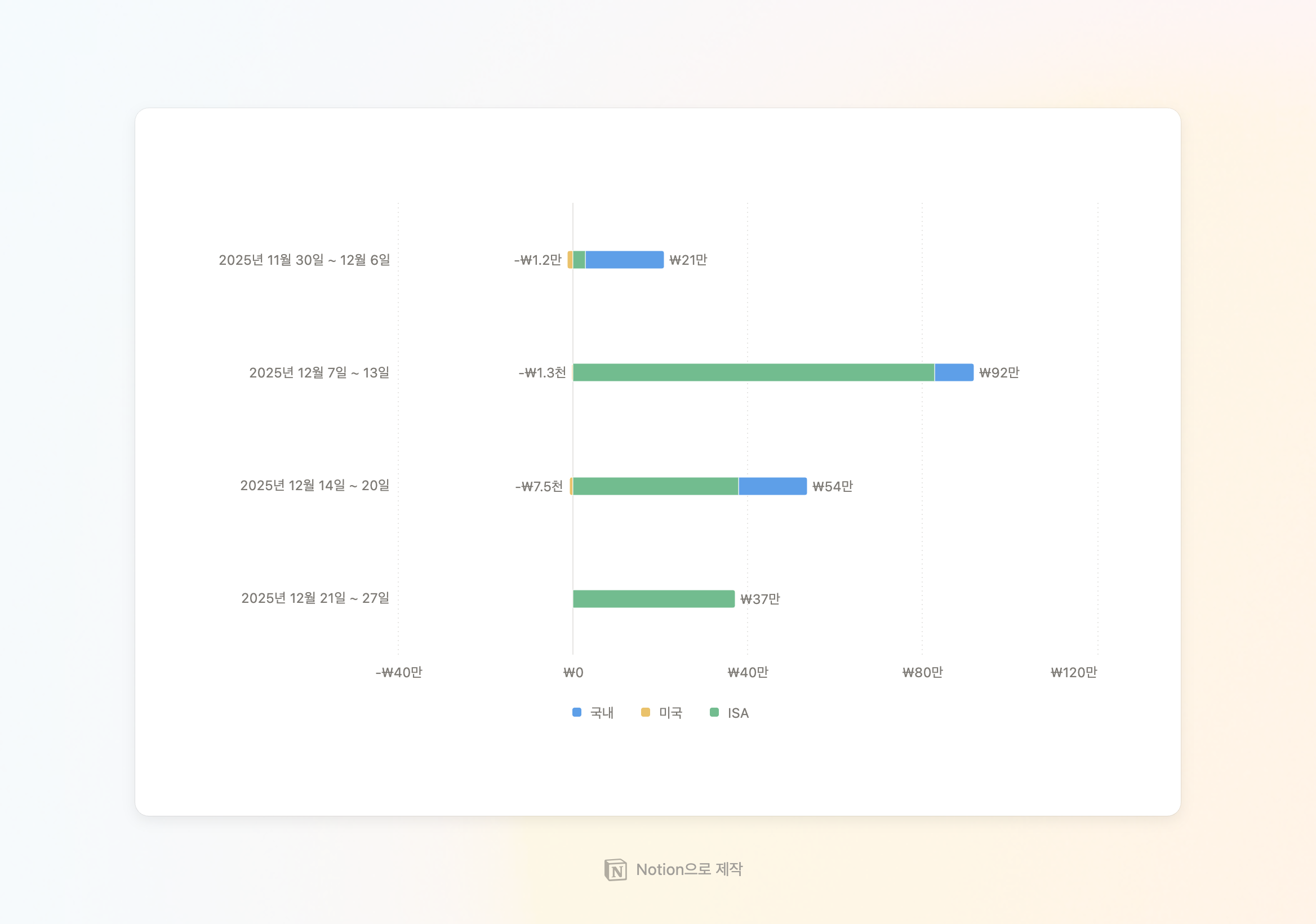Click the yellow 미국 legend swatch

pyautogui.click(x=646, y=712)
